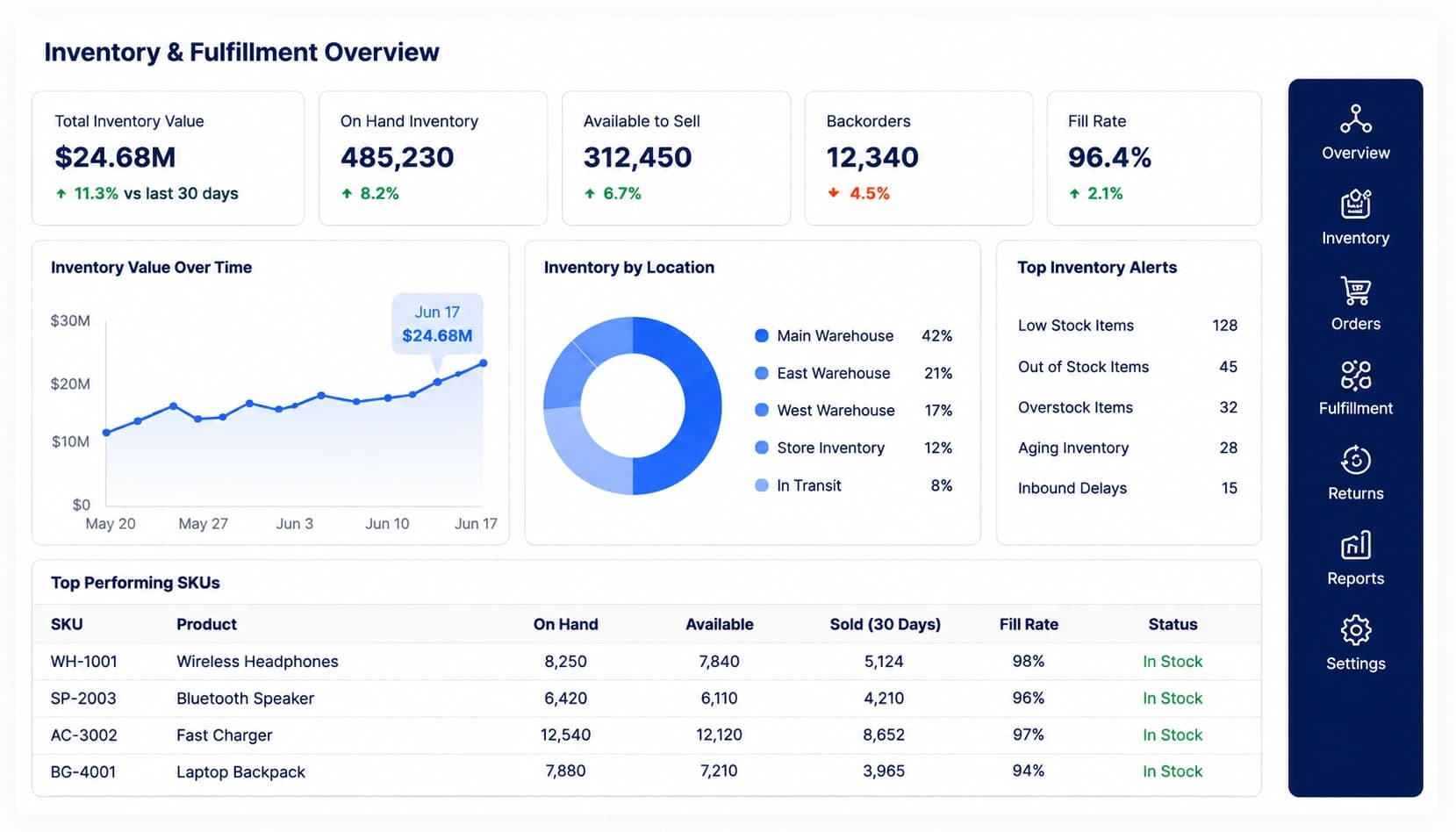Image resolution: width=1456 pixels, height=832 pixels.
Task: Click the red down arrow beside 4.5%
Action: click(833, 193)
